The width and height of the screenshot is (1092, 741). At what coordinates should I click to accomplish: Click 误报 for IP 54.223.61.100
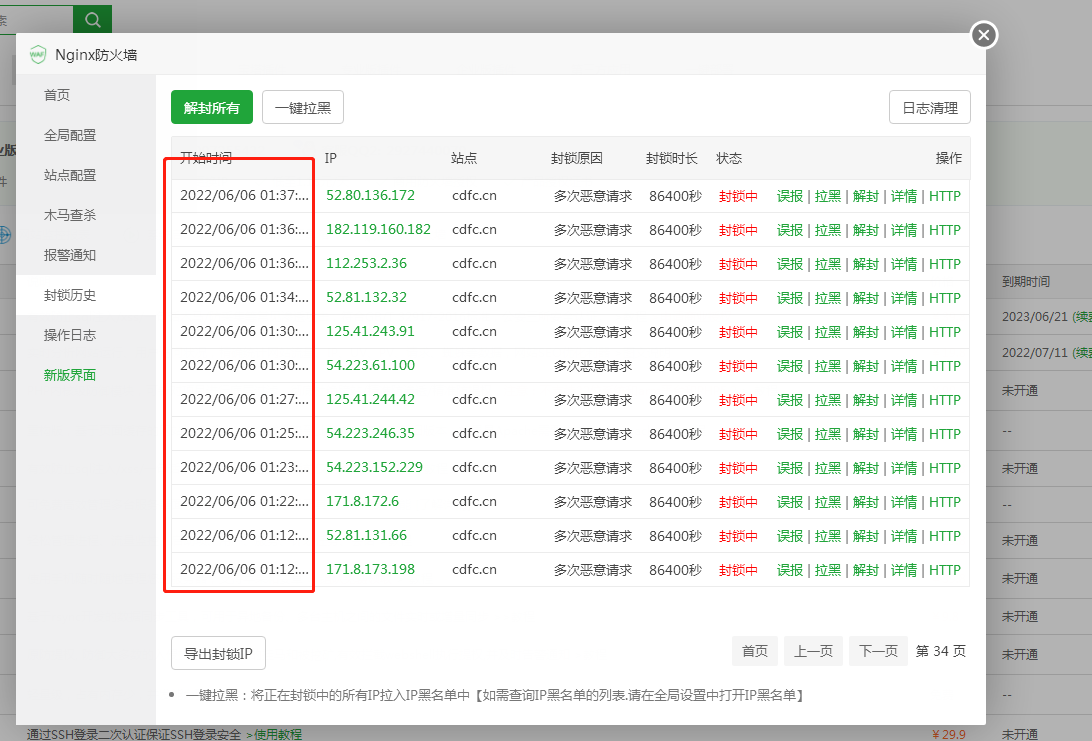tap(789, 366)
